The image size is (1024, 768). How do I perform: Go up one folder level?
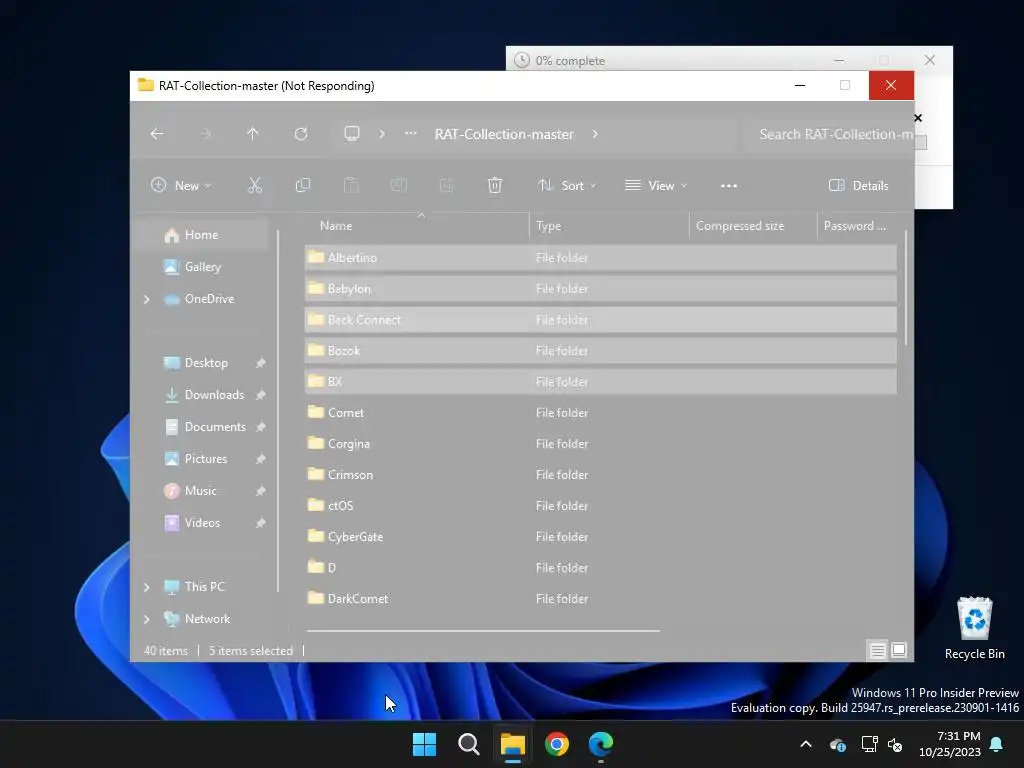click(x=253, y=134)
